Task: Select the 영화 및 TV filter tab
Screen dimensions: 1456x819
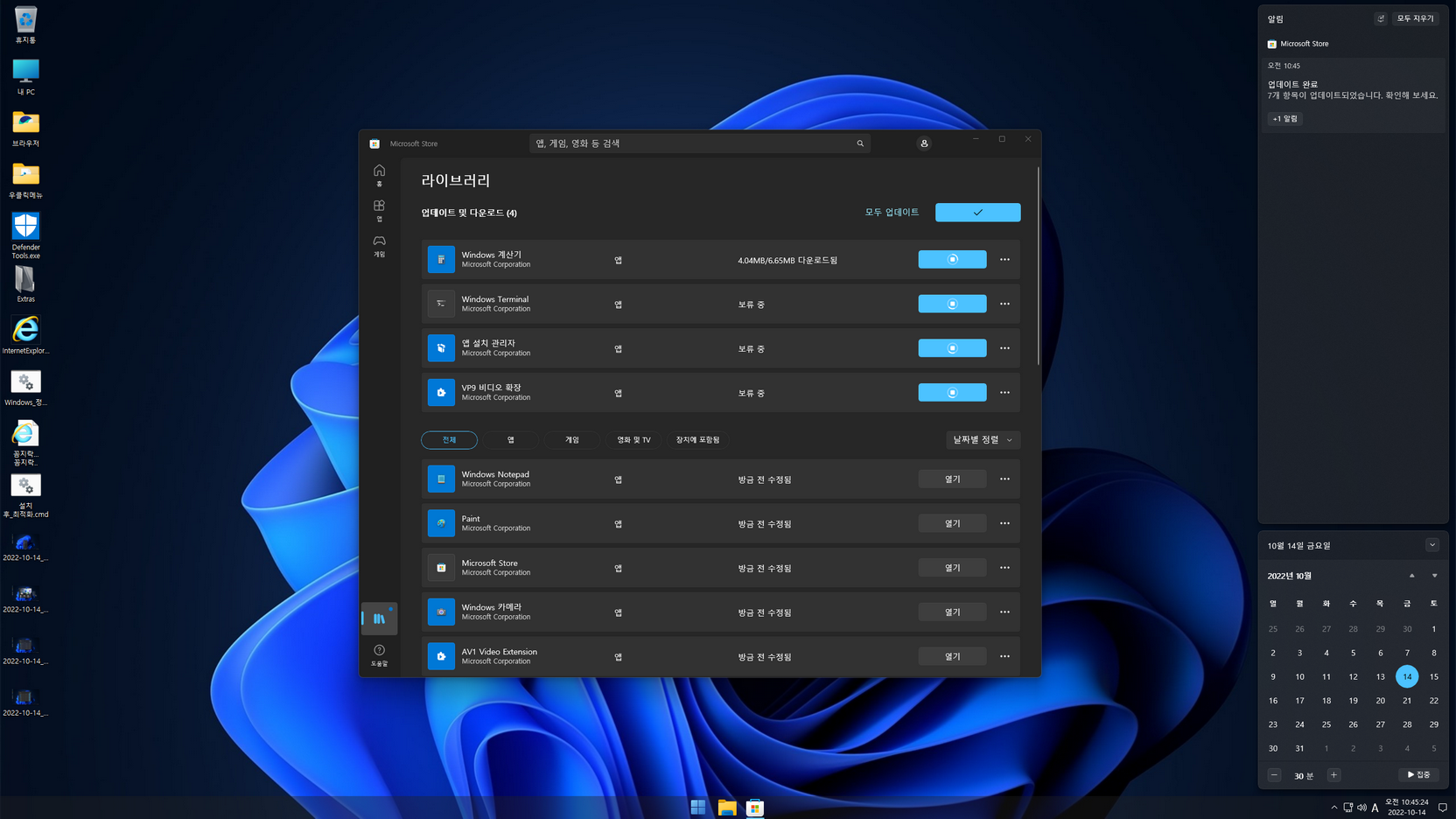Action: (x=633, y=439)
